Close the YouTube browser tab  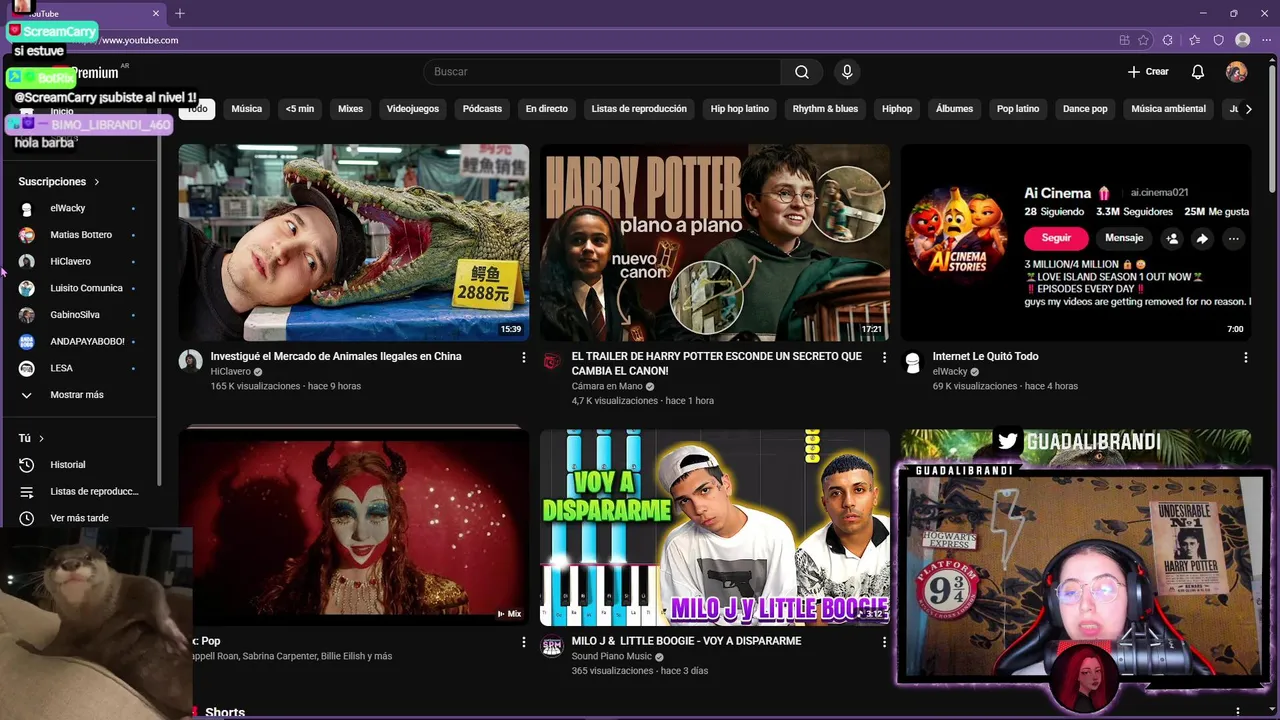pos(156,14)
